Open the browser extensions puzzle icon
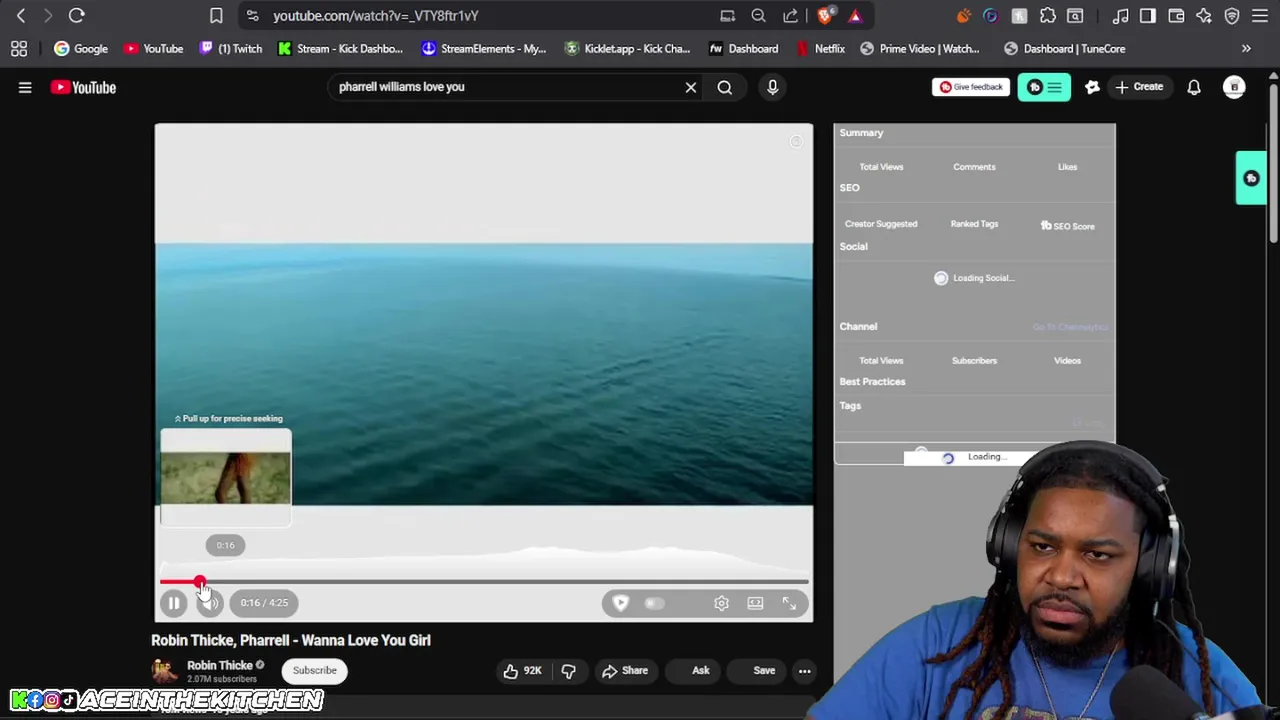Viewport: 1280px width, 720px height. (1048, 16)
